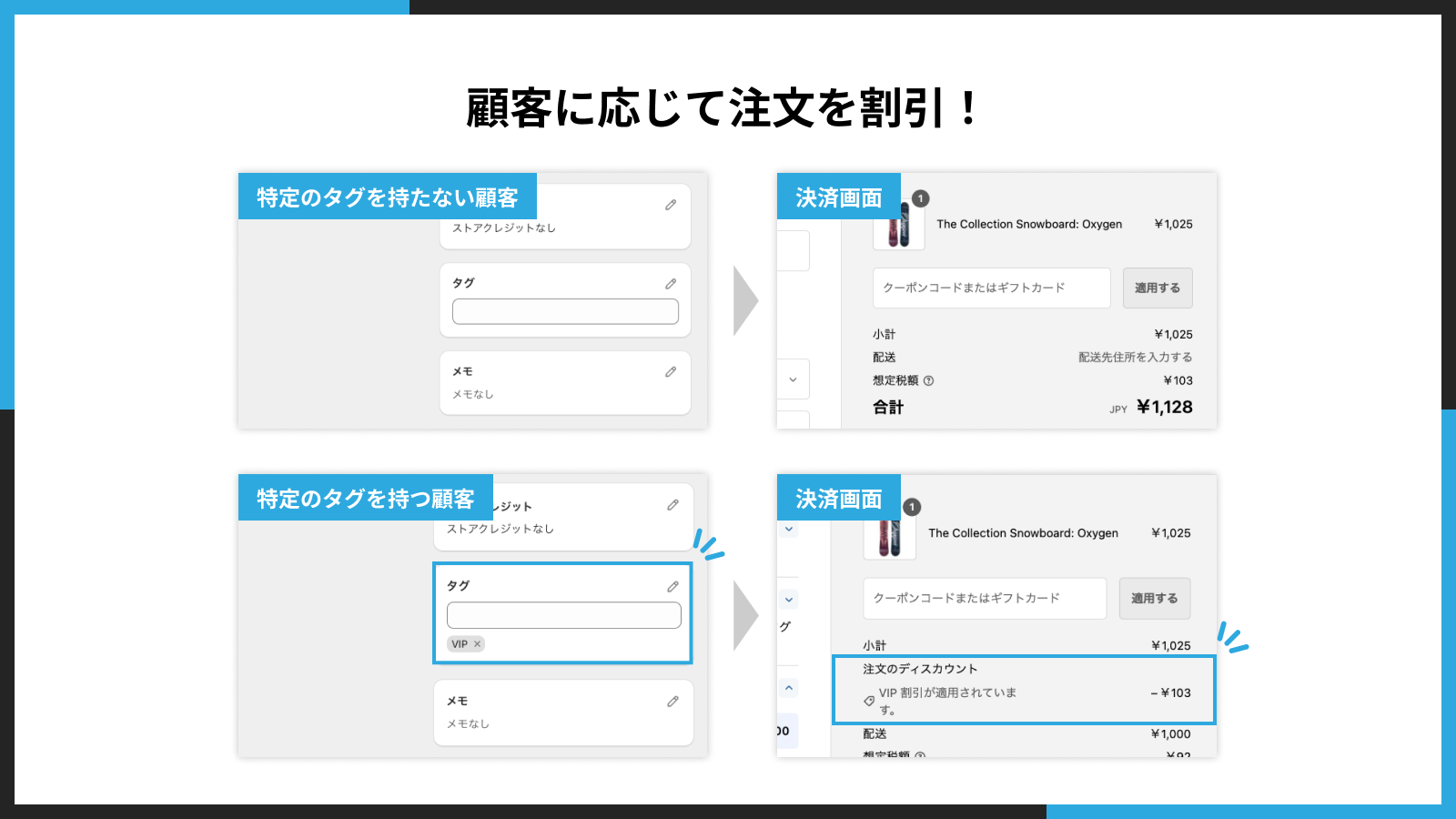This screenshot has height=819, width=1456.
Task: Click the 適用する button in top checkout
Action: 1157,288
